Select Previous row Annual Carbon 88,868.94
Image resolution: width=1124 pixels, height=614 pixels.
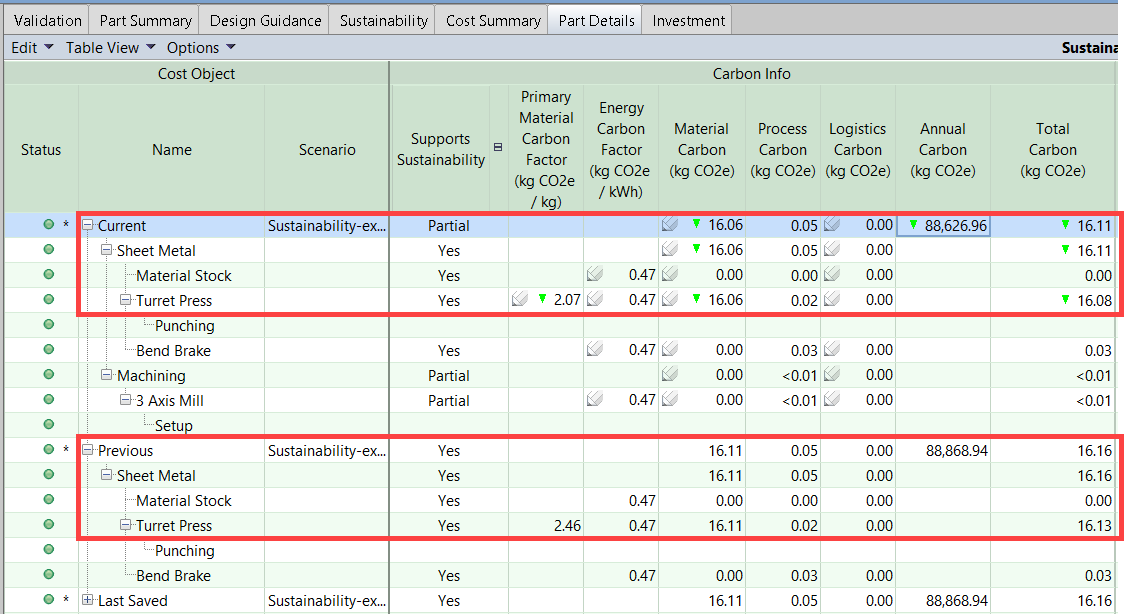[x=943, y=450]
